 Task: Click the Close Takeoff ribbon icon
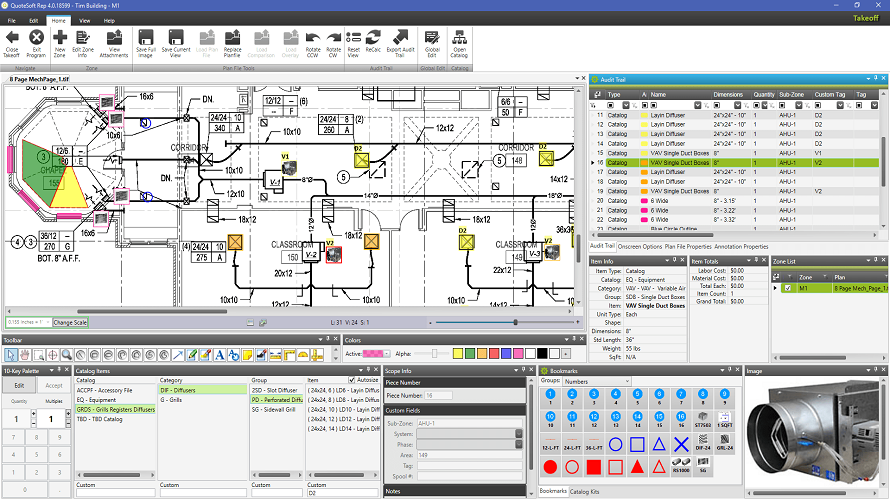pyautogui.click(x=12, y=39)
